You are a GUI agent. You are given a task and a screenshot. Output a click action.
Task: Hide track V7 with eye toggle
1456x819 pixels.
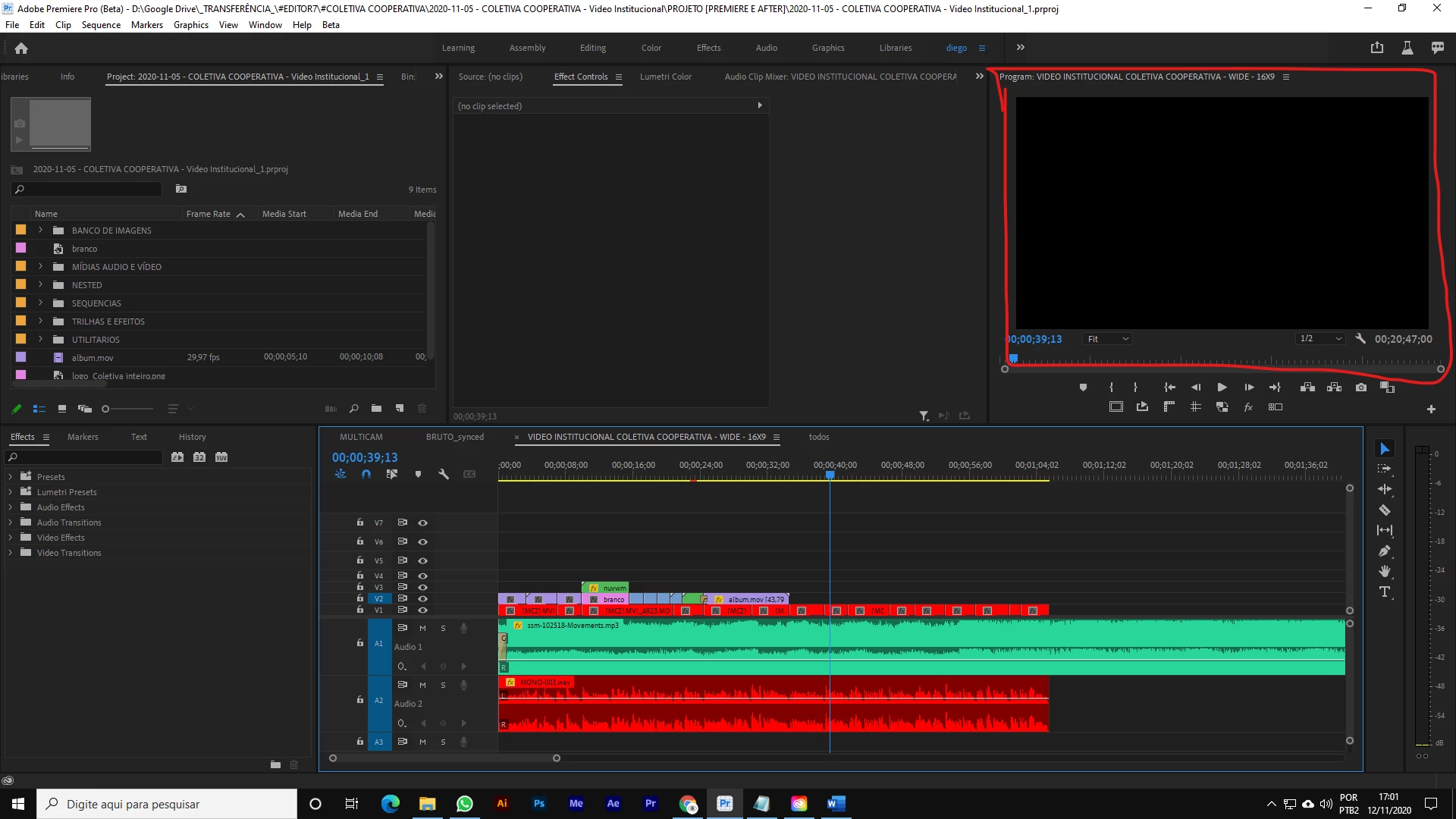(x=423, y=522)
